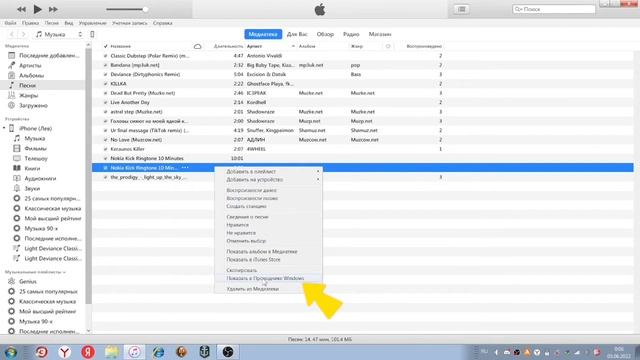The height and width of the screenshot is (360, 640).
Task: Go back with the left navigation arrow
Action: pos(11,34)
